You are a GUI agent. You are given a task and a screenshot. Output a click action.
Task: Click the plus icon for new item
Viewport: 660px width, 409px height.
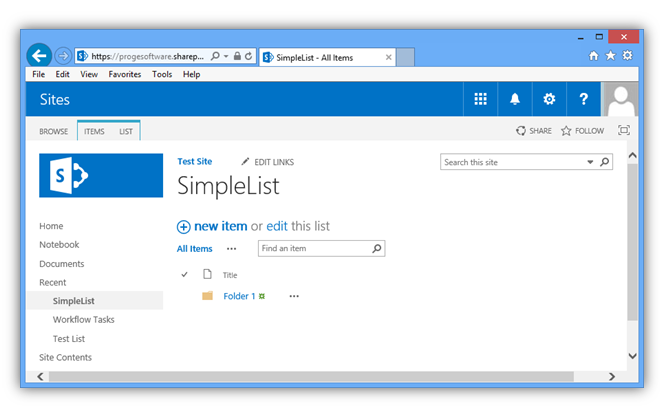(183, 226)
